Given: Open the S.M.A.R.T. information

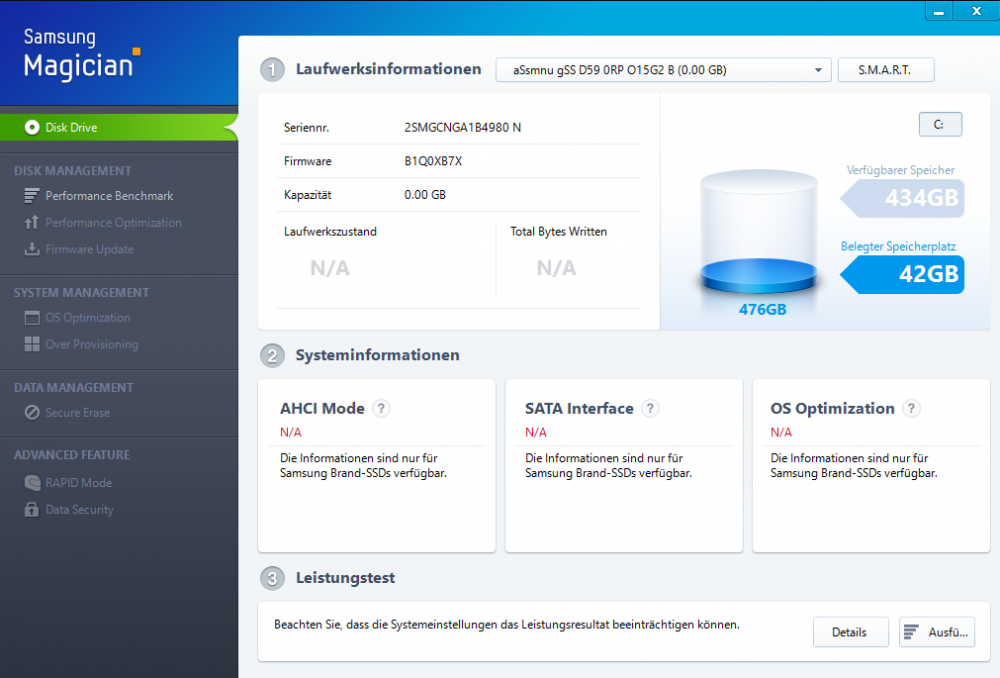Looking at the screenshot, I should point(885,70).
